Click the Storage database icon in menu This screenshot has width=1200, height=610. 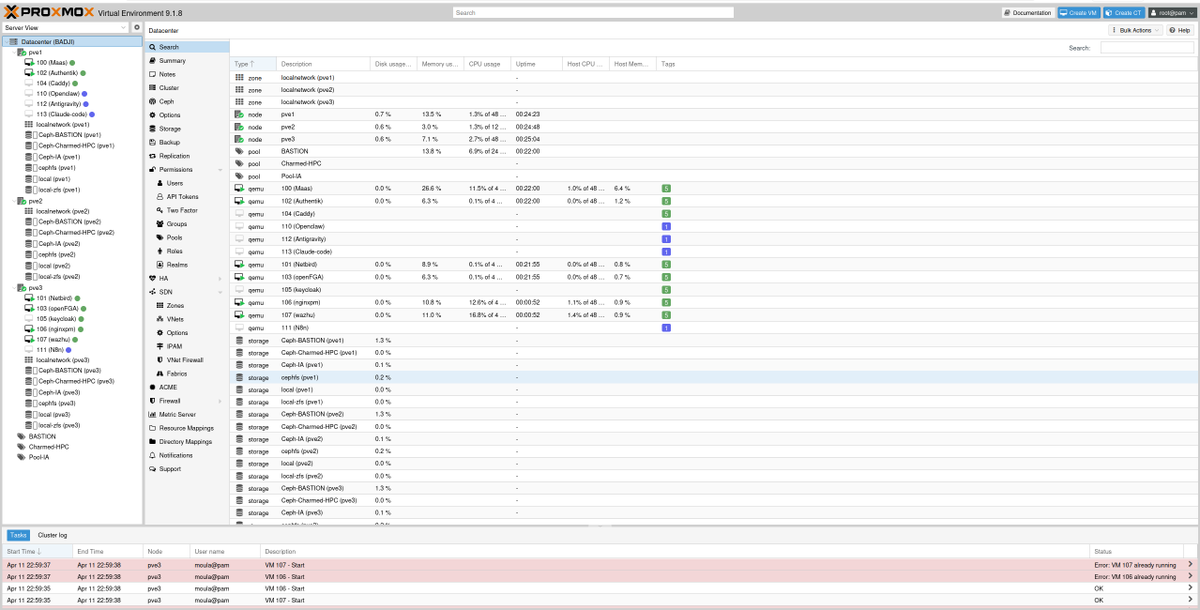pyautogui.click(x=152, y=129)
